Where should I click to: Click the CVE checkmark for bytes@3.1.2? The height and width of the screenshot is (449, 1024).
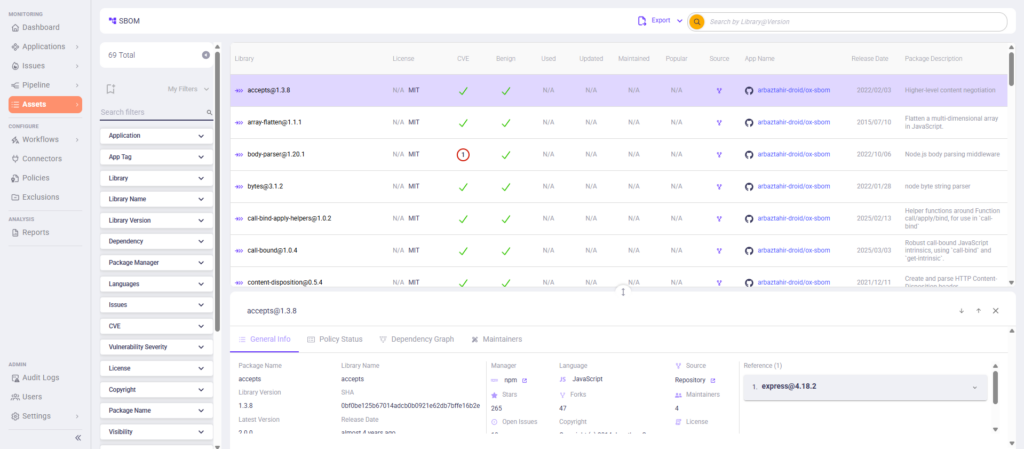463,187
